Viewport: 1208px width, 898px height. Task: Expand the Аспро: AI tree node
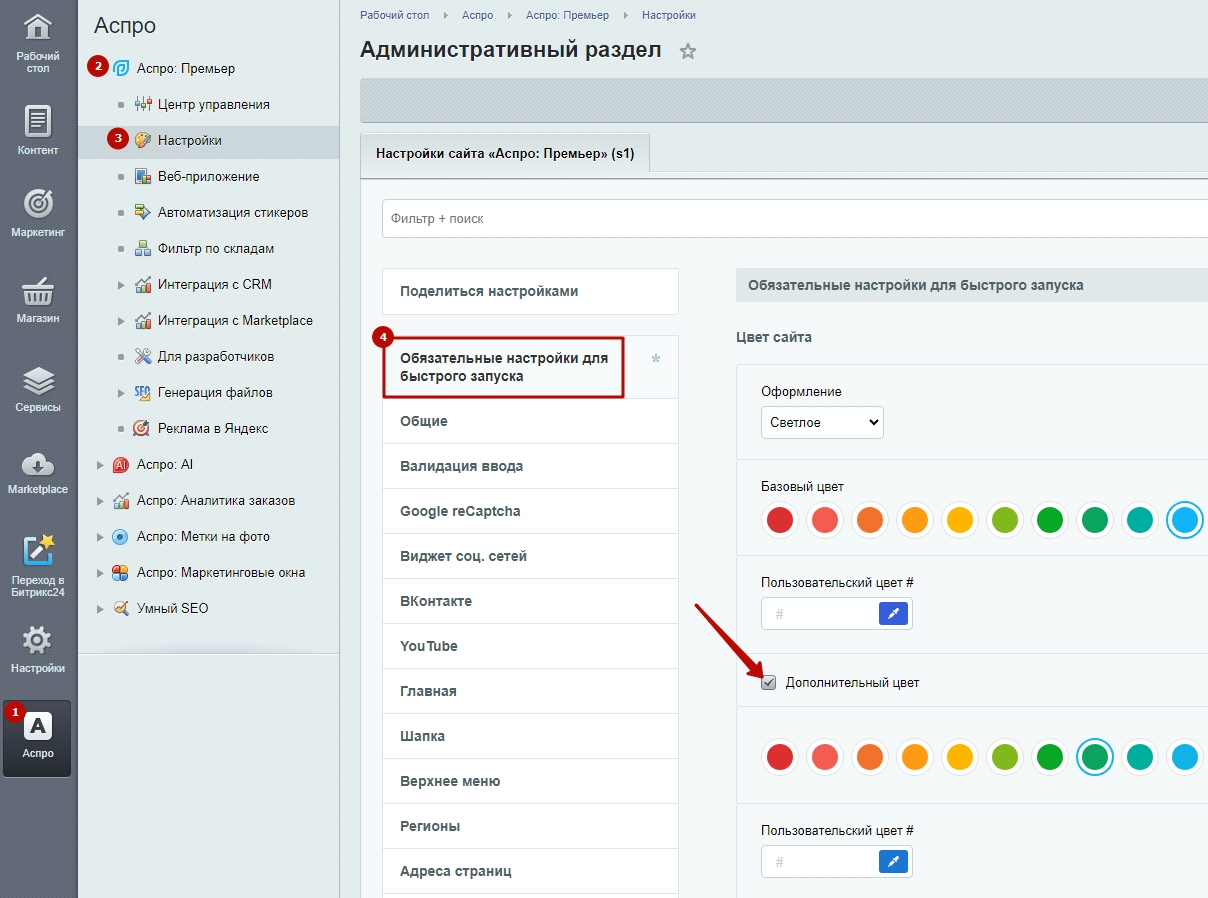[x=99, y=465]
